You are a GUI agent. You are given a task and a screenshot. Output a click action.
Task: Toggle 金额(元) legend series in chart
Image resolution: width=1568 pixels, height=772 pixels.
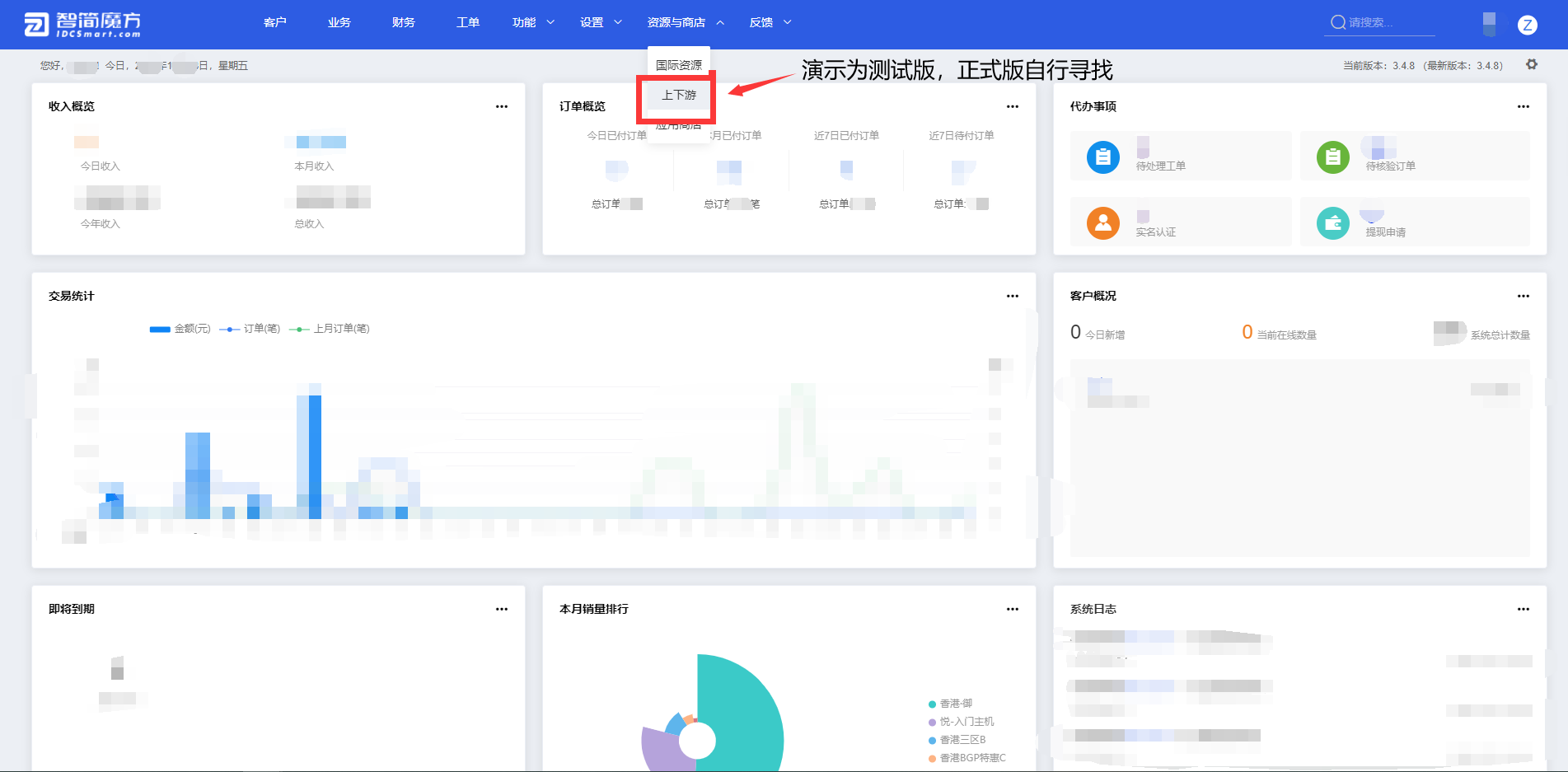click(180, 329)
